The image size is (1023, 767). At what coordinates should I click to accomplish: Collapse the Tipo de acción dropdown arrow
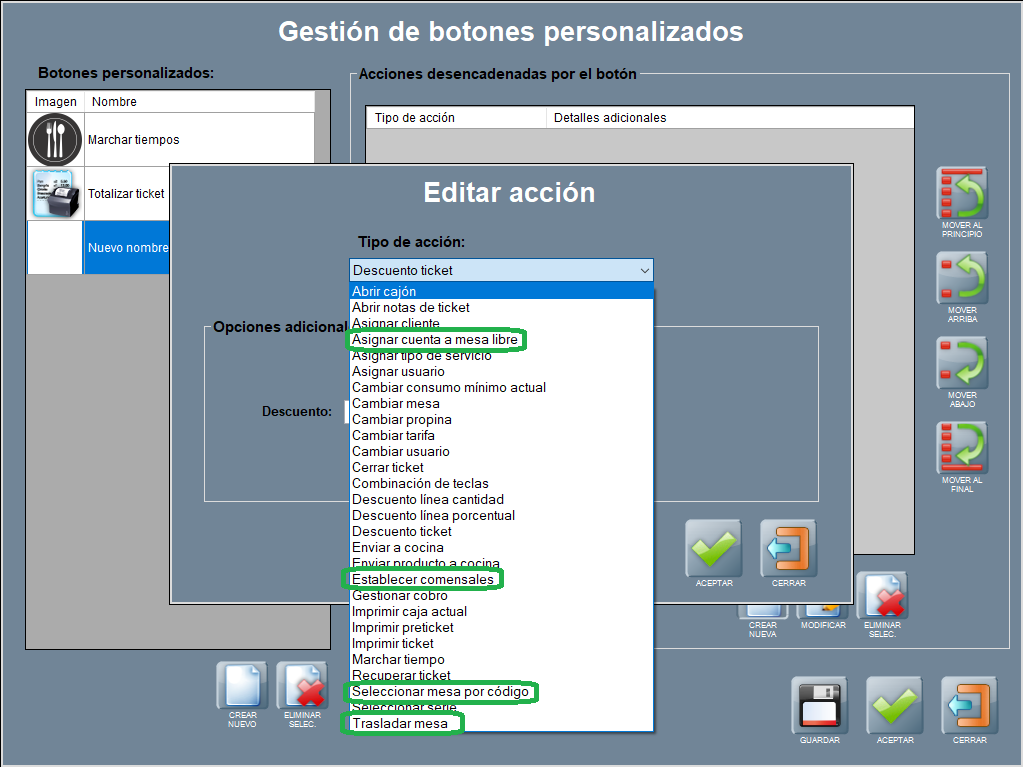[644, 271]
